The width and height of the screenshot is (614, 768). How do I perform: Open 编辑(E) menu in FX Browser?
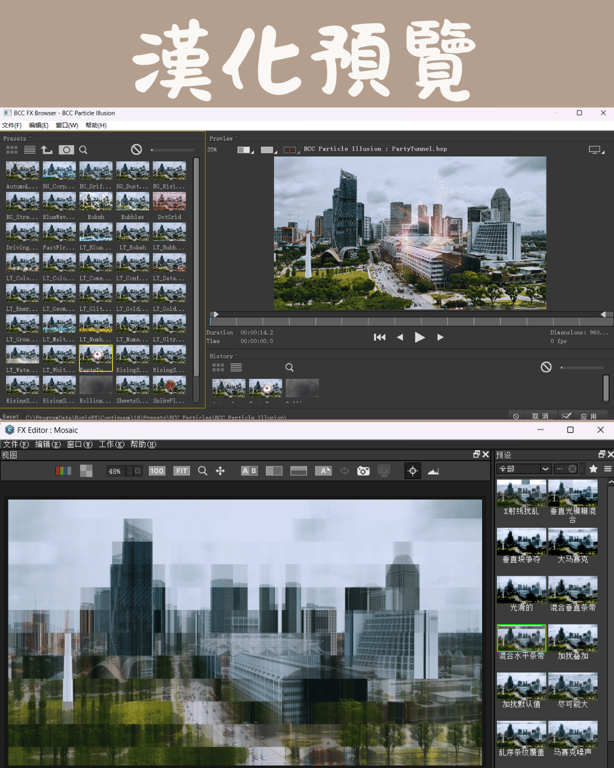(x=38, y=125)
